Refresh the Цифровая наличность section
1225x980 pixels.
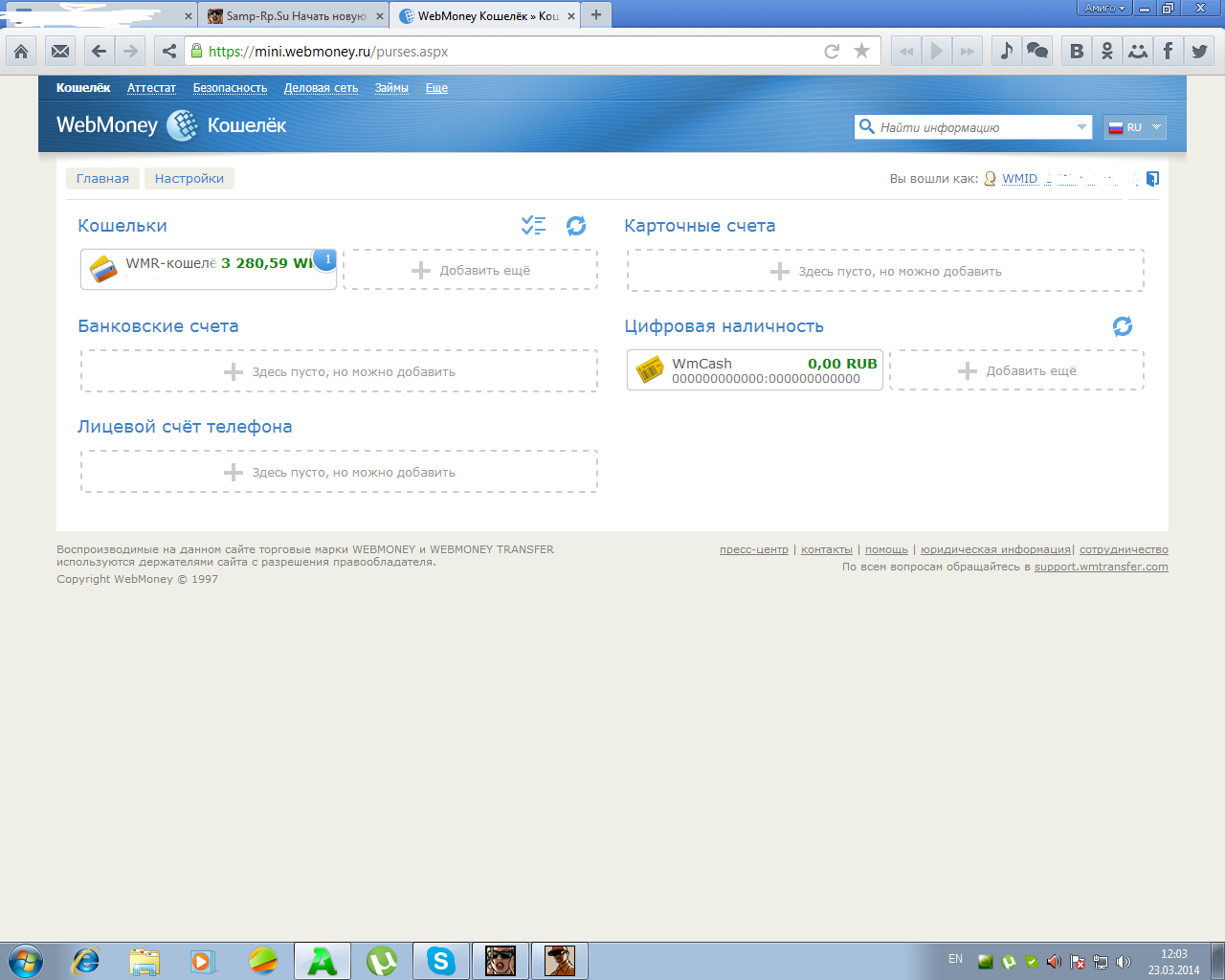(1123, 326)
